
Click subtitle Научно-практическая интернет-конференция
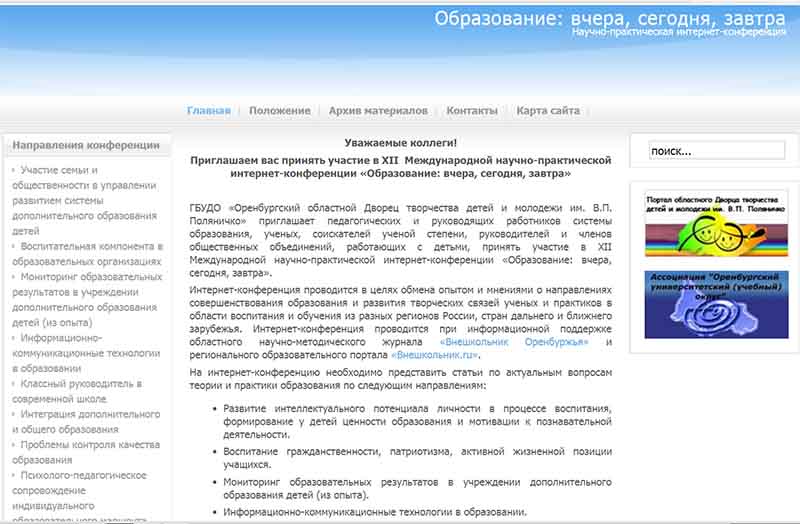[x=679, y=32]
